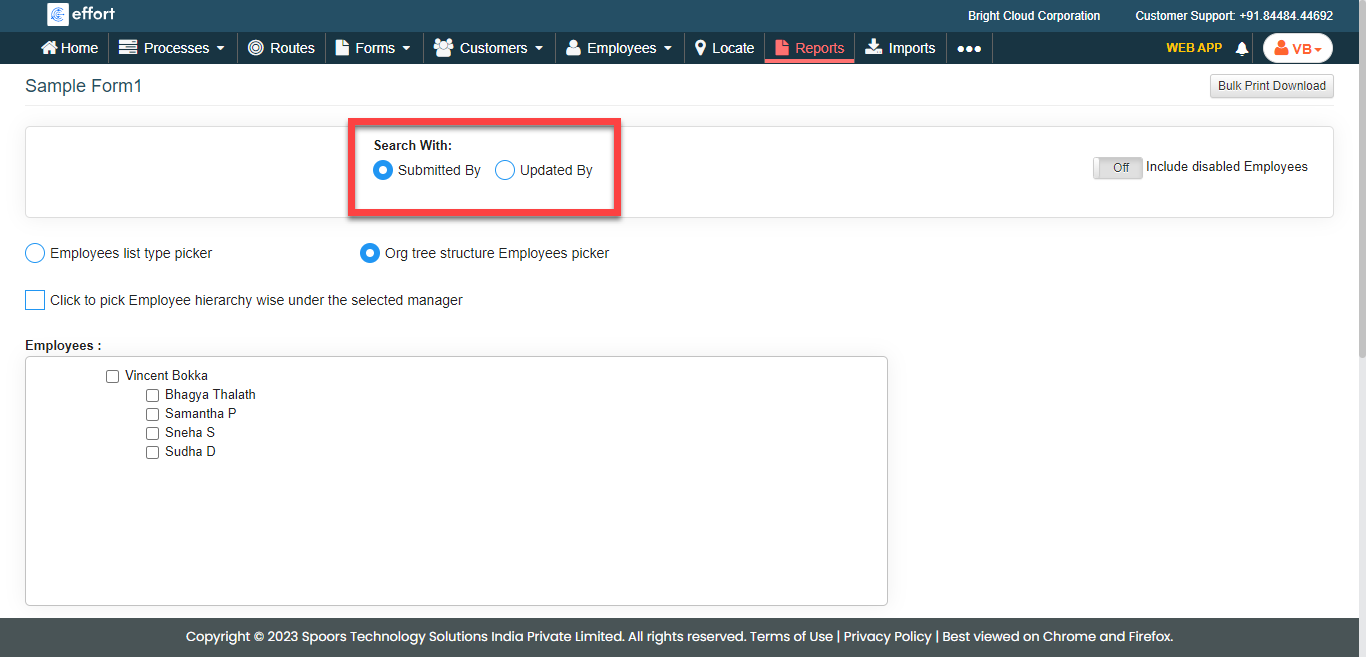Open the Privacy Policy link
This screenshot has width=1366, height=657.
tap(887, 636)
